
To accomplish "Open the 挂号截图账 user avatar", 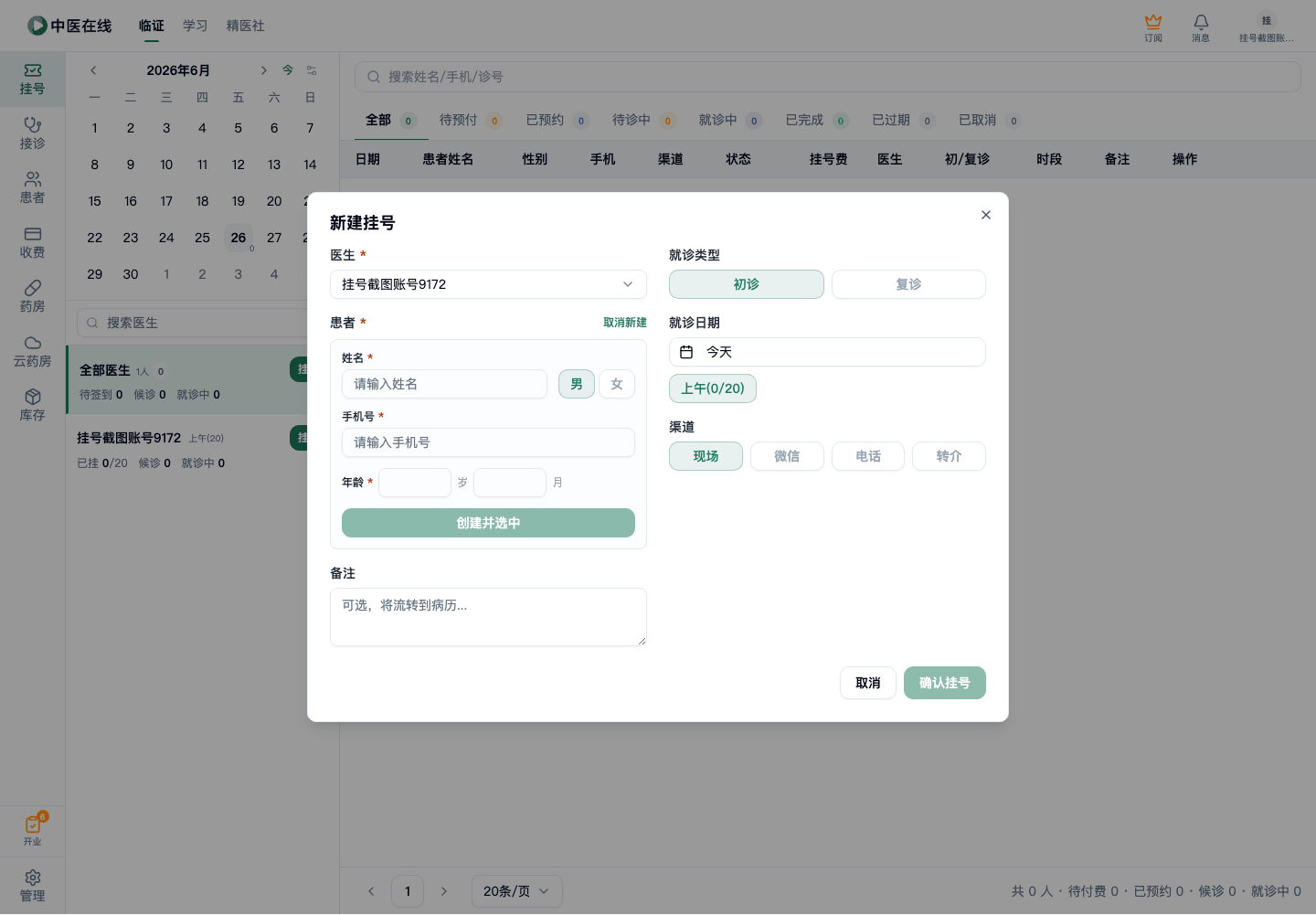I will click(x=1267, y=27).
